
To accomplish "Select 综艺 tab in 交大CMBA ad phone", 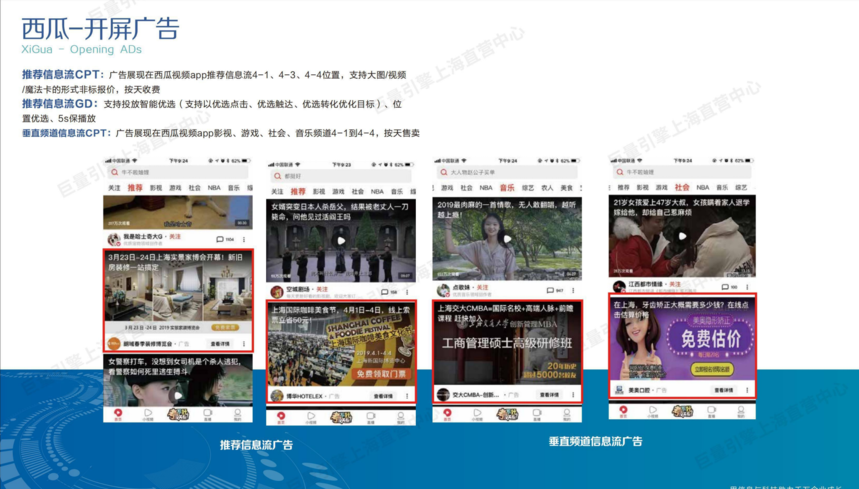I will [528, 188].
